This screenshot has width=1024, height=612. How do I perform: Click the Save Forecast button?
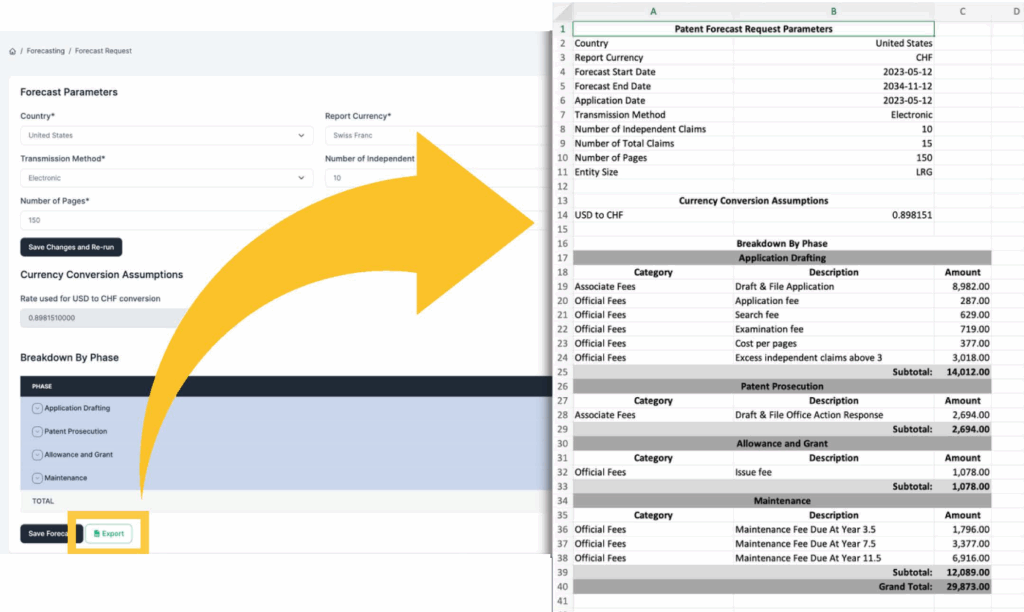[44, 534]
